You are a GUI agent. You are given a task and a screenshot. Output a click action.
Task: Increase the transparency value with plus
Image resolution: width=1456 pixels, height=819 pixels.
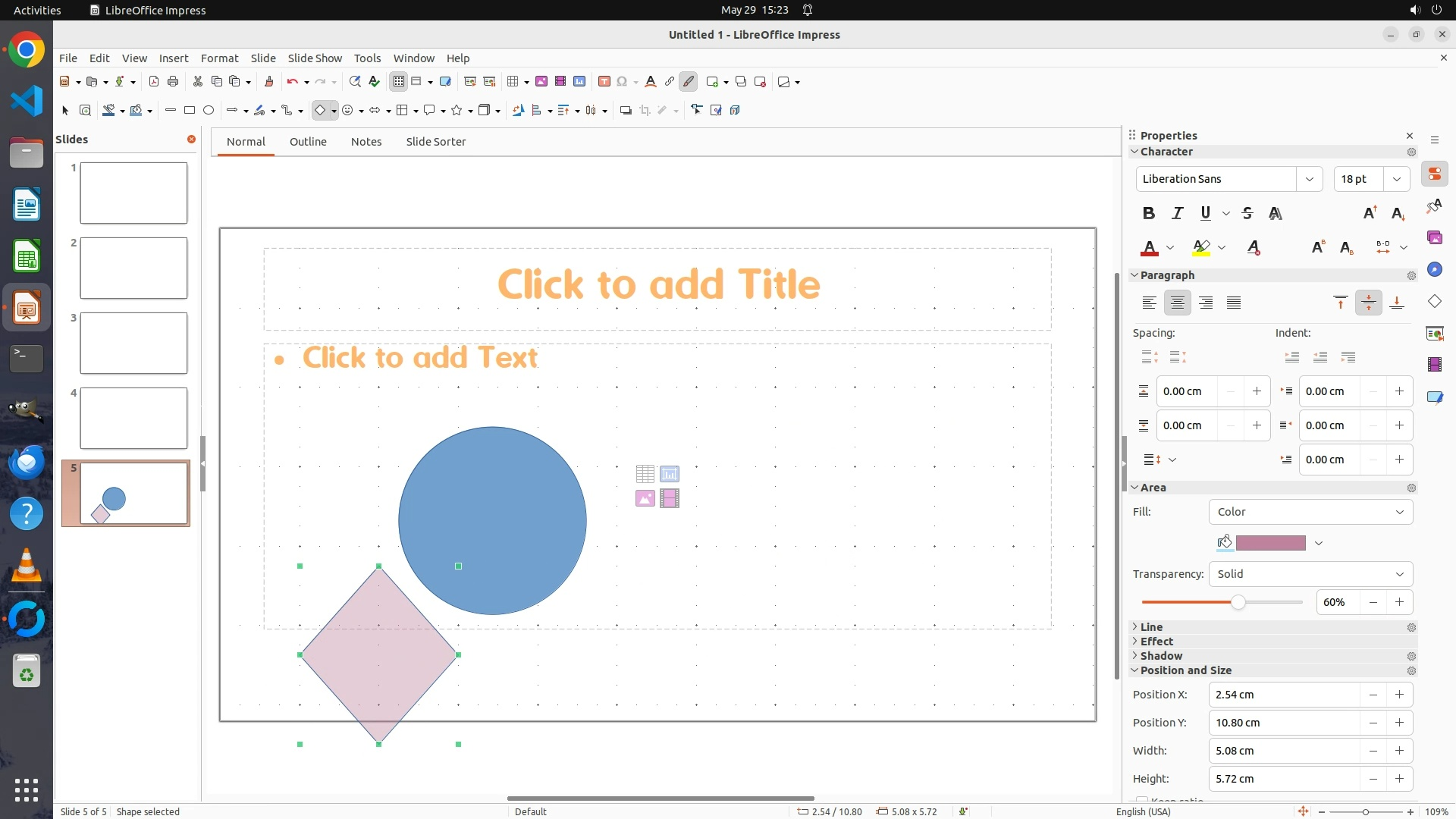pyautogui.click(x=1399, y=602)
